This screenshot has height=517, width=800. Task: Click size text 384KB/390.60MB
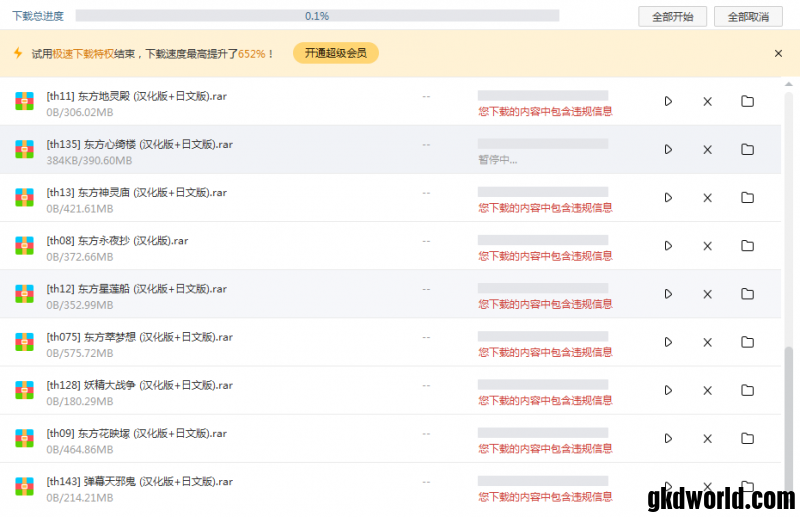click(89, 161)
